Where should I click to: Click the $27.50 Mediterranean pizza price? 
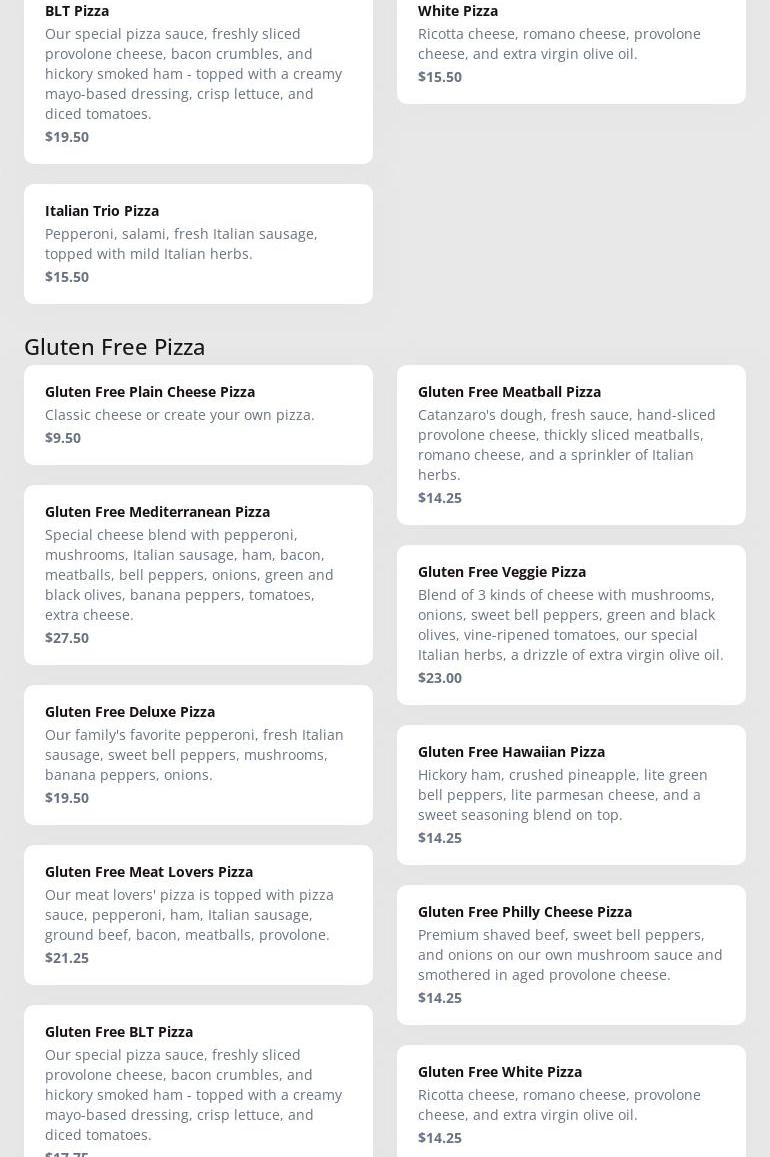67,638
